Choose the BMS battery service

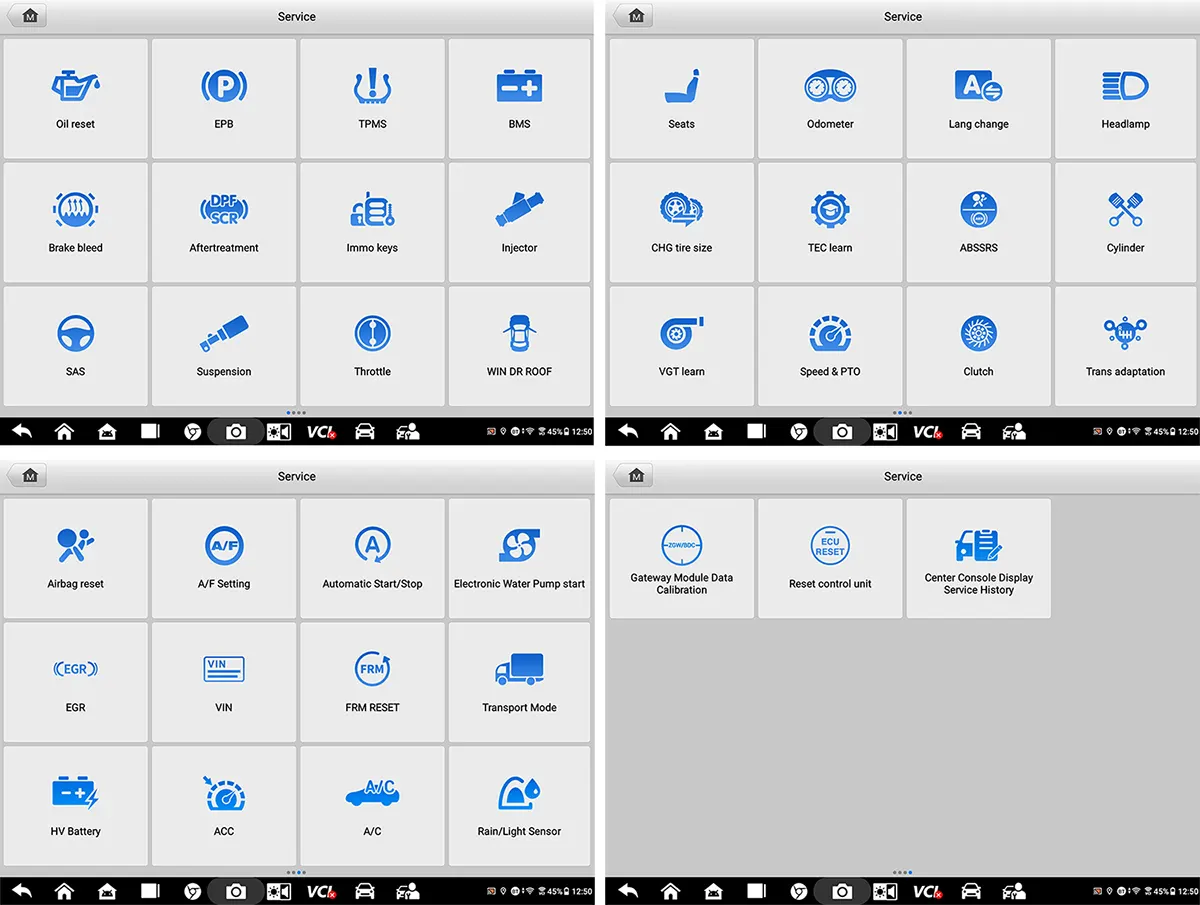(520, 98)
